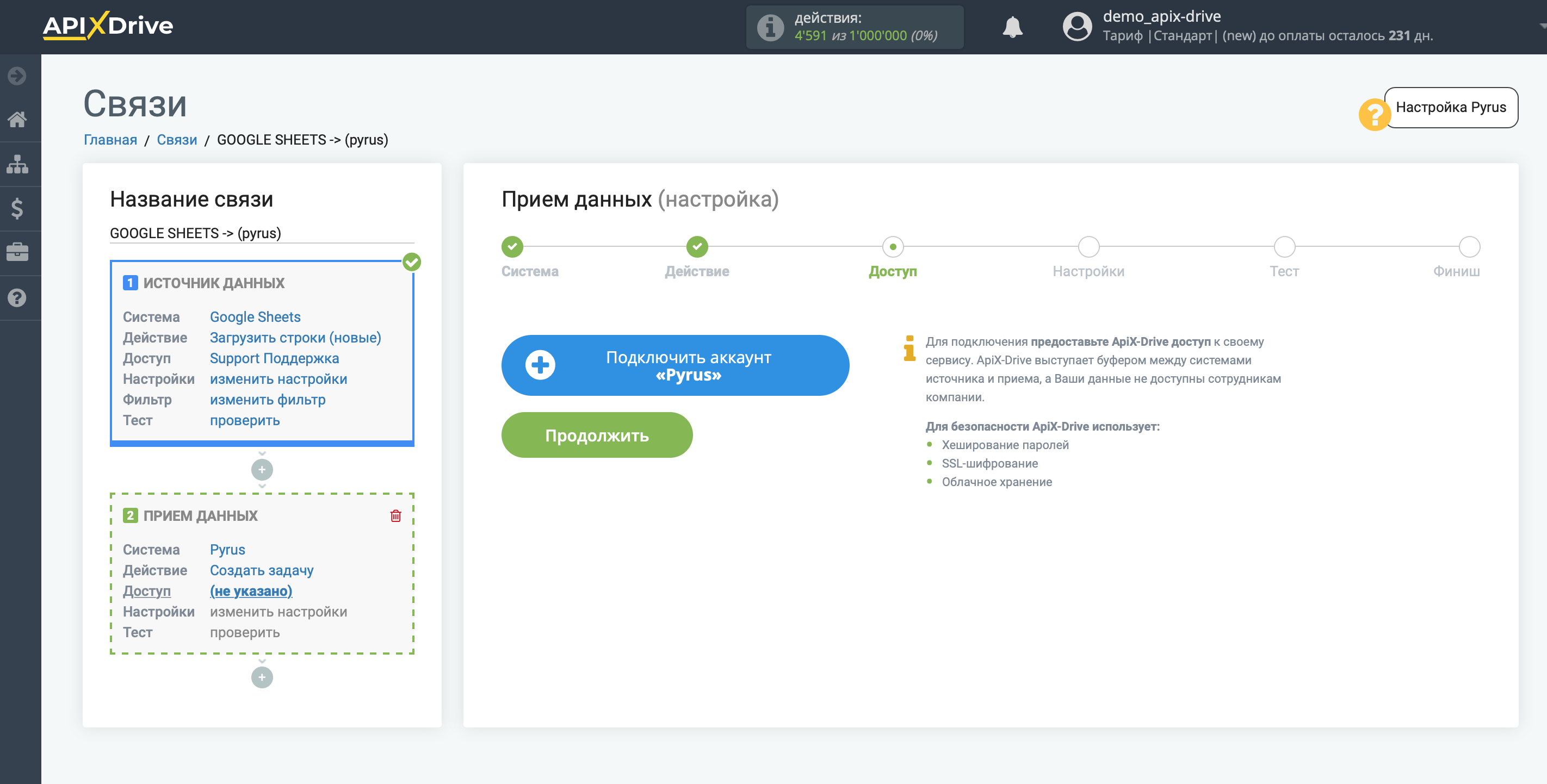Open the Home icon in the sidebar
1547x784 pixels.
17,120
